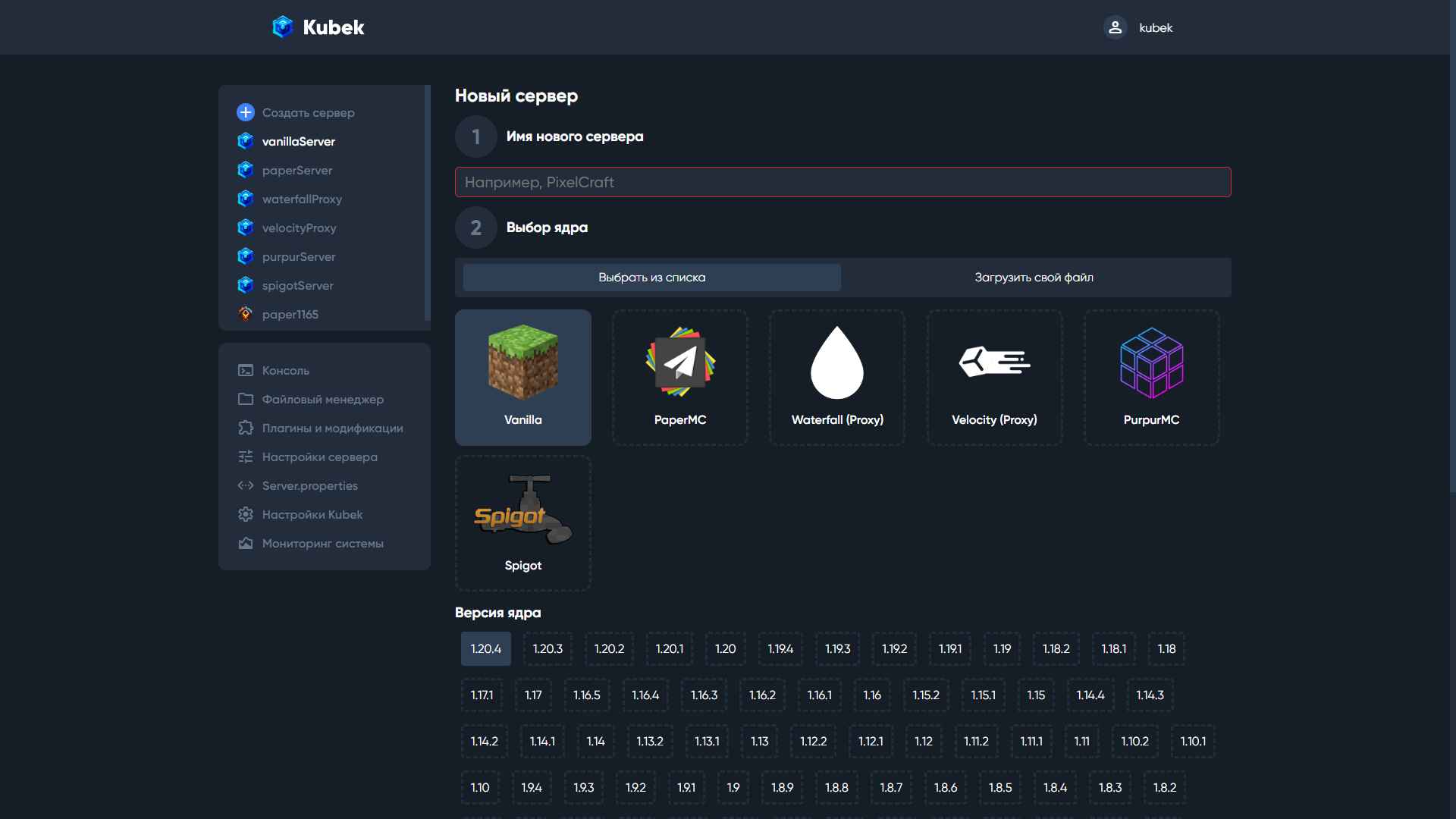1456x819 pixels.
Task: Open Файловый менеджер menu item
Action: [x=325, y=399]
